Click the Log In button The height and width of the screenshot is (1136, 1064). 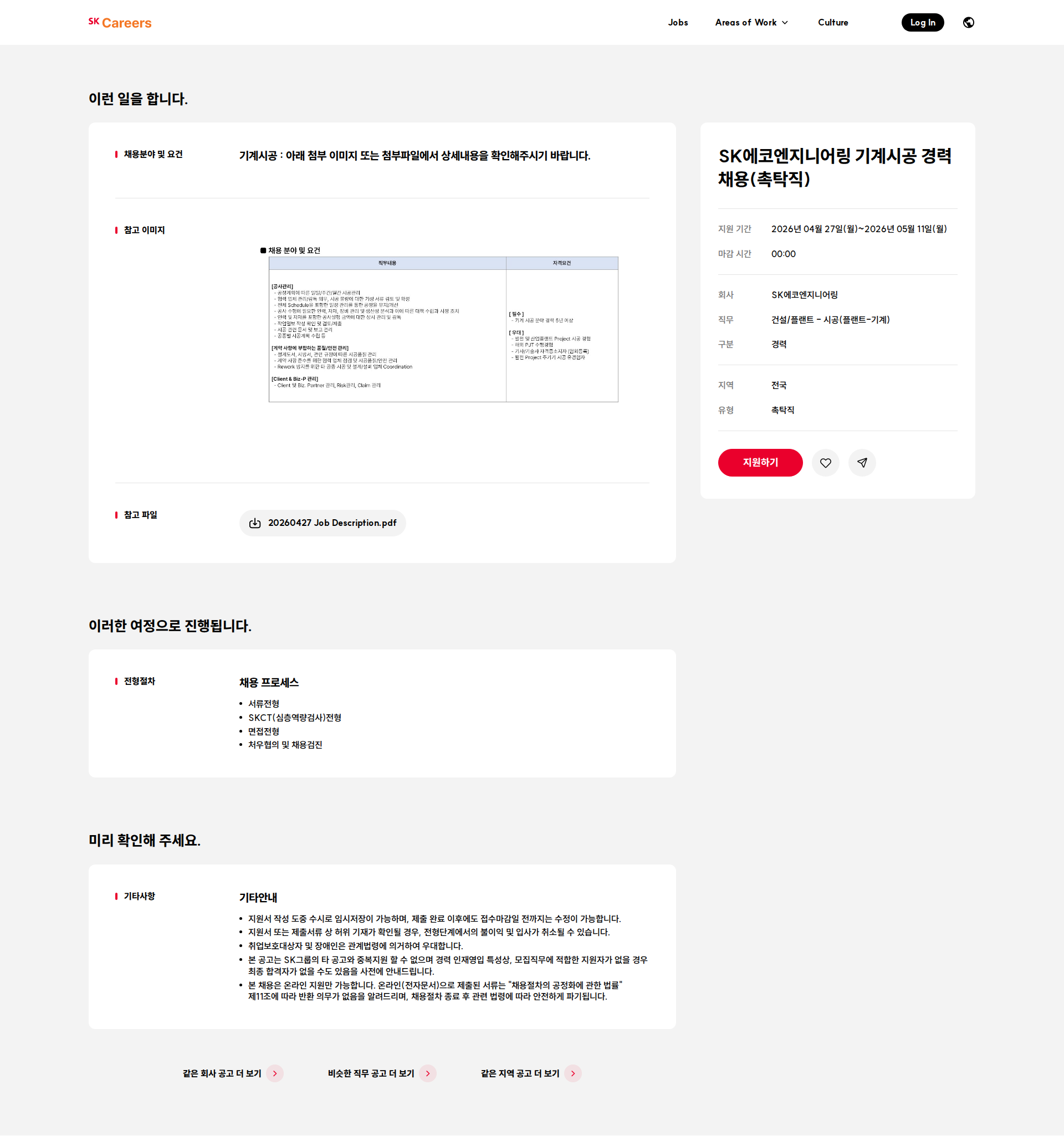(x=922, y=22)
